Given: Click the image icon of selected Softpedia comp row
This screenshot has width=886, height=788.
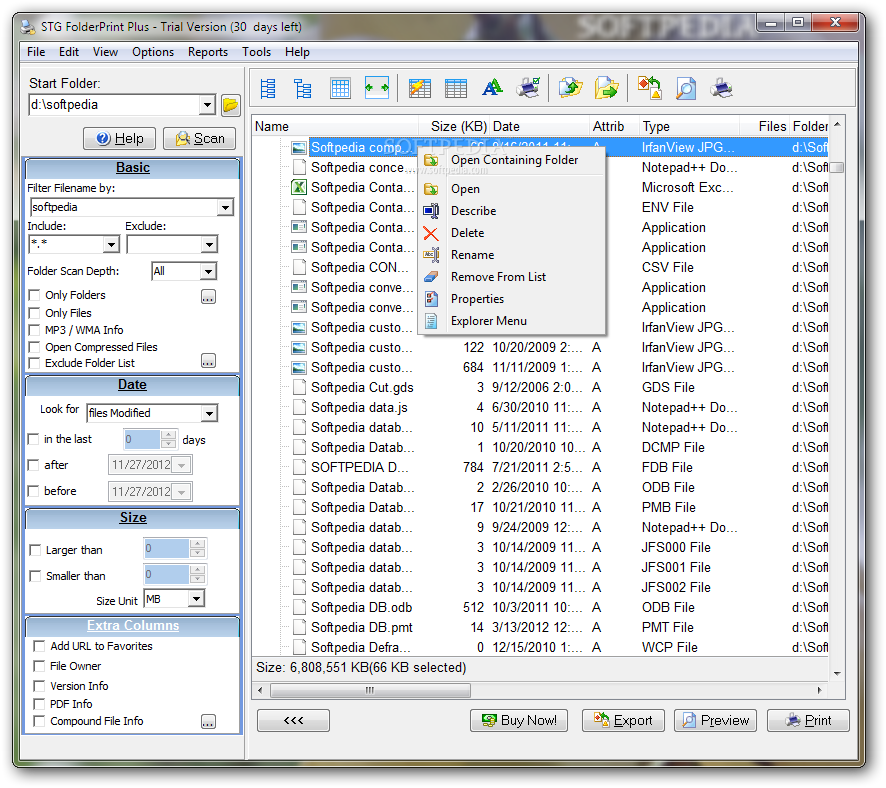Looking at the screenshot, I should point(299,148).
